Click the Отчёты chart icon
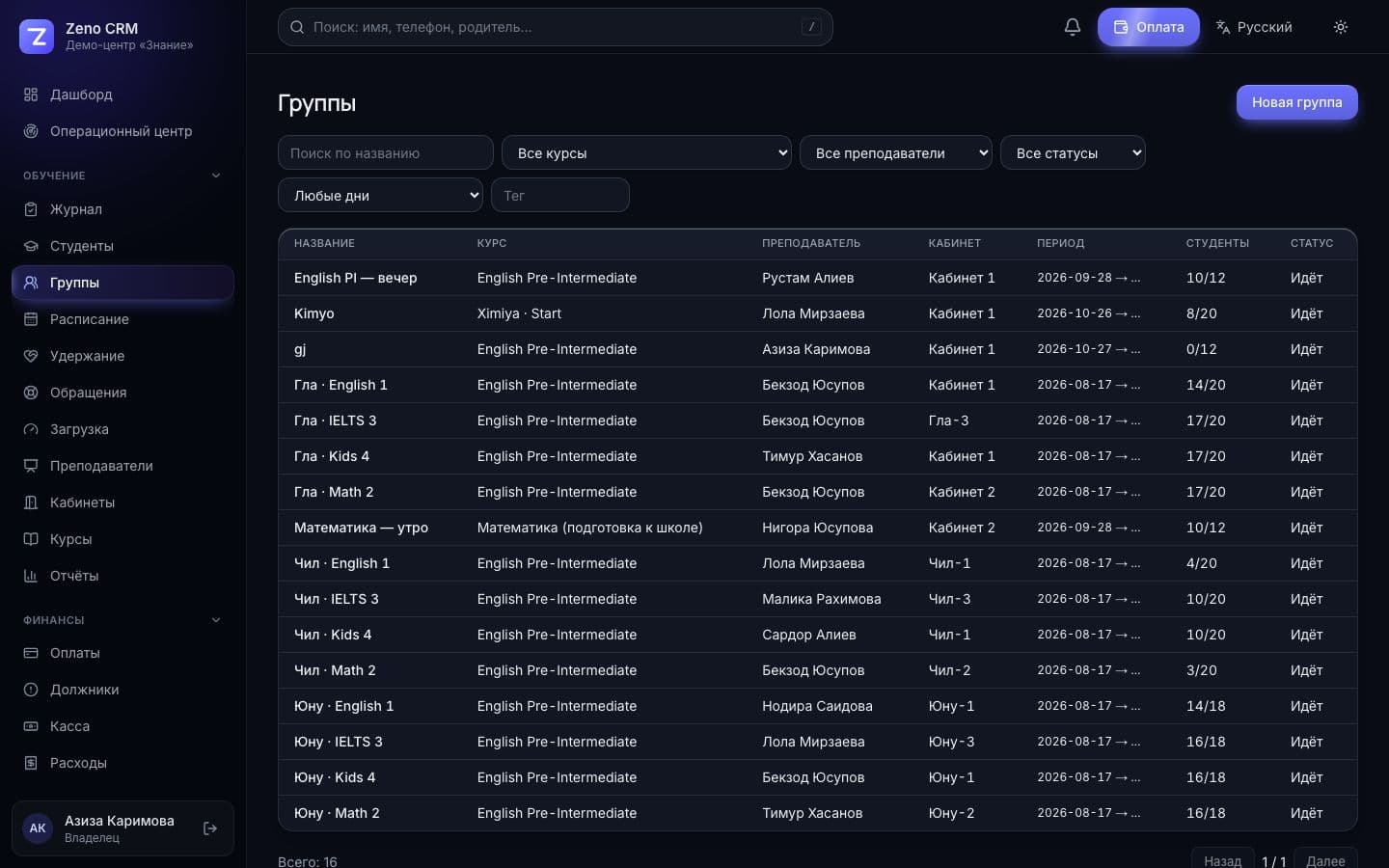Screen dimensions: 1389x868 [31, 576]
